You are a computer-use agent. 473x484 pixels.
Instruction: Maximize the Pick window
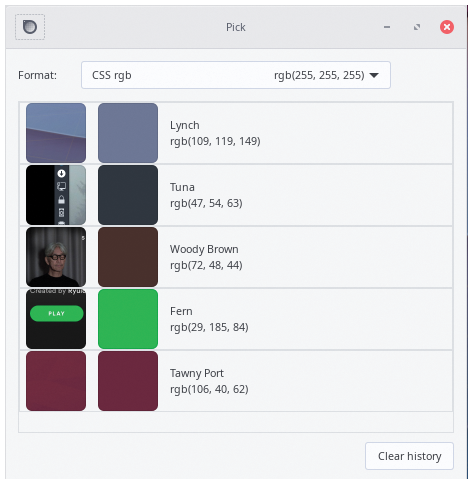[417, 27]
